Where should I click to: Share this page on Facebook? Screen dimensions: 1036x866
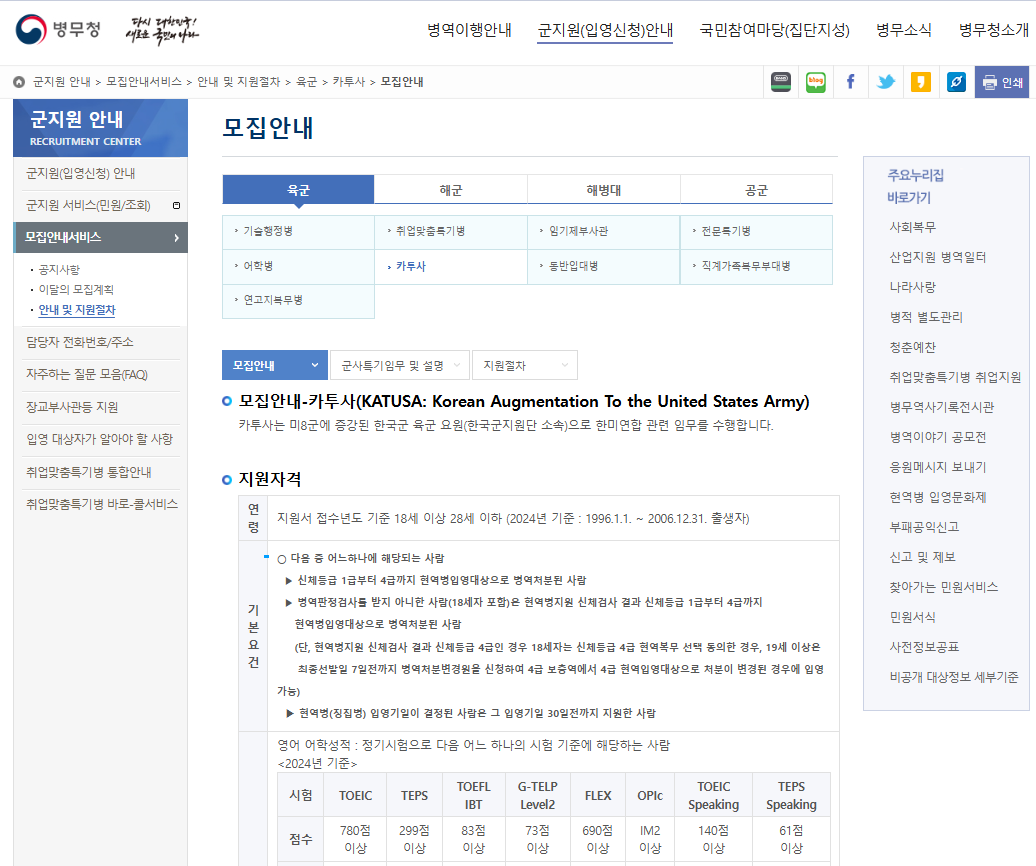(x=850, y=82)
